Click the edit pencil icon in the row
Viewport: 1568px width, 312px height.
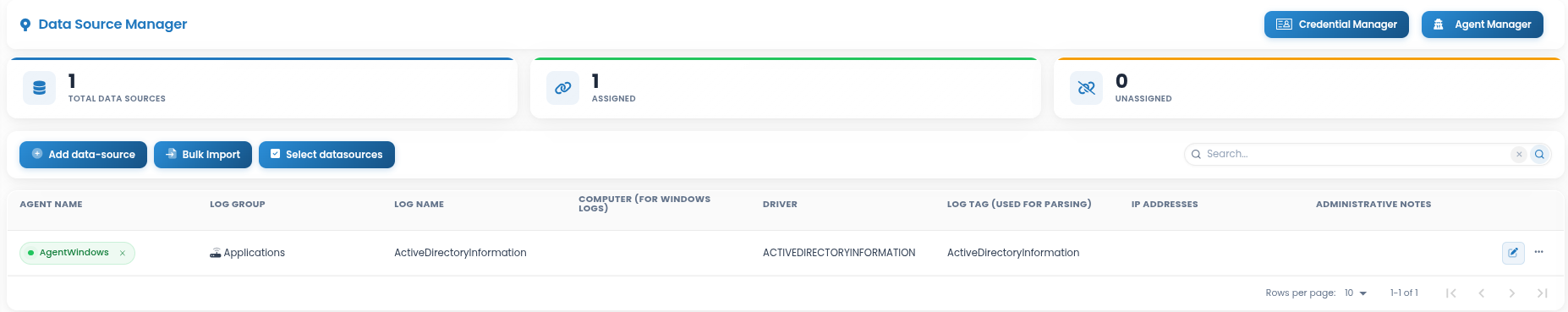[1513, 253]
